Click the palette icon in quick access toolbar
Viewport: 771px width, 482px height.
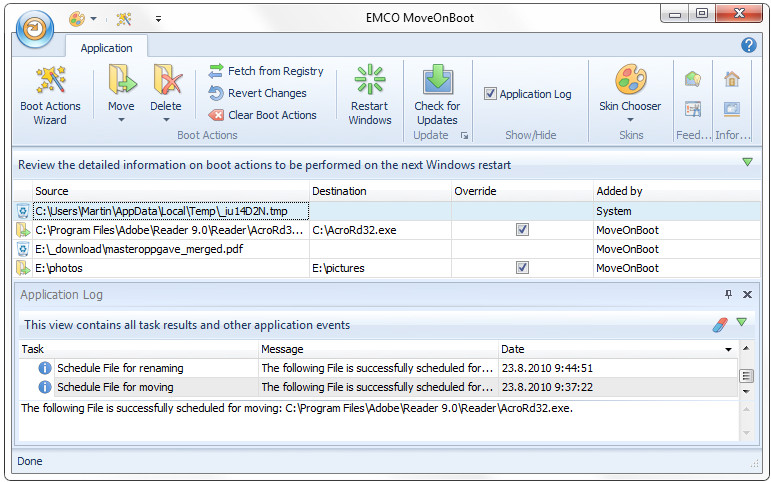coord(77,19)
